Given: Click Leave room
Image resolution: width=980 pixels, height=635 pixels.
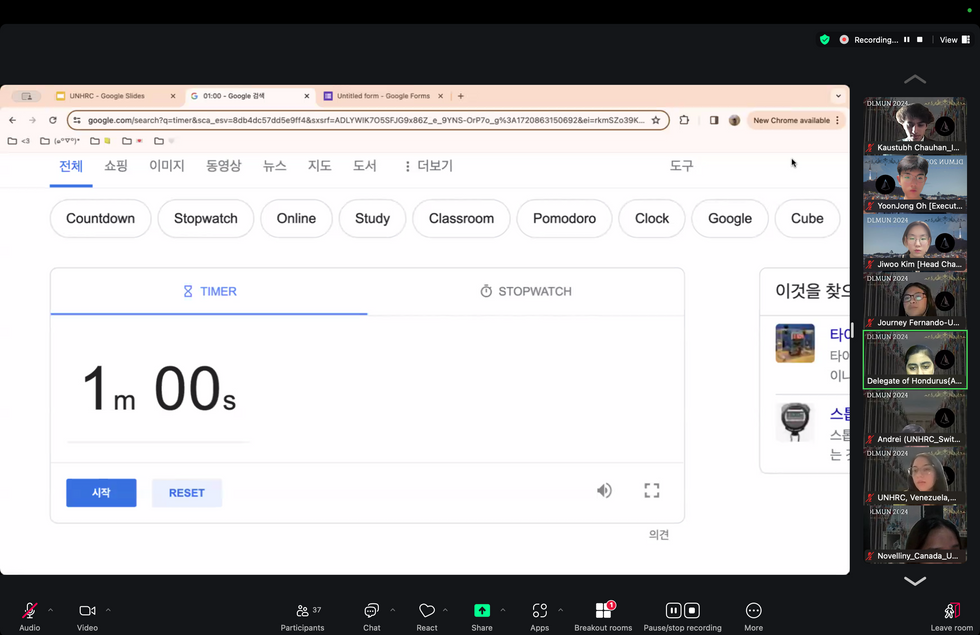Looking at the screenshot, I should click(x=951, y=616).
